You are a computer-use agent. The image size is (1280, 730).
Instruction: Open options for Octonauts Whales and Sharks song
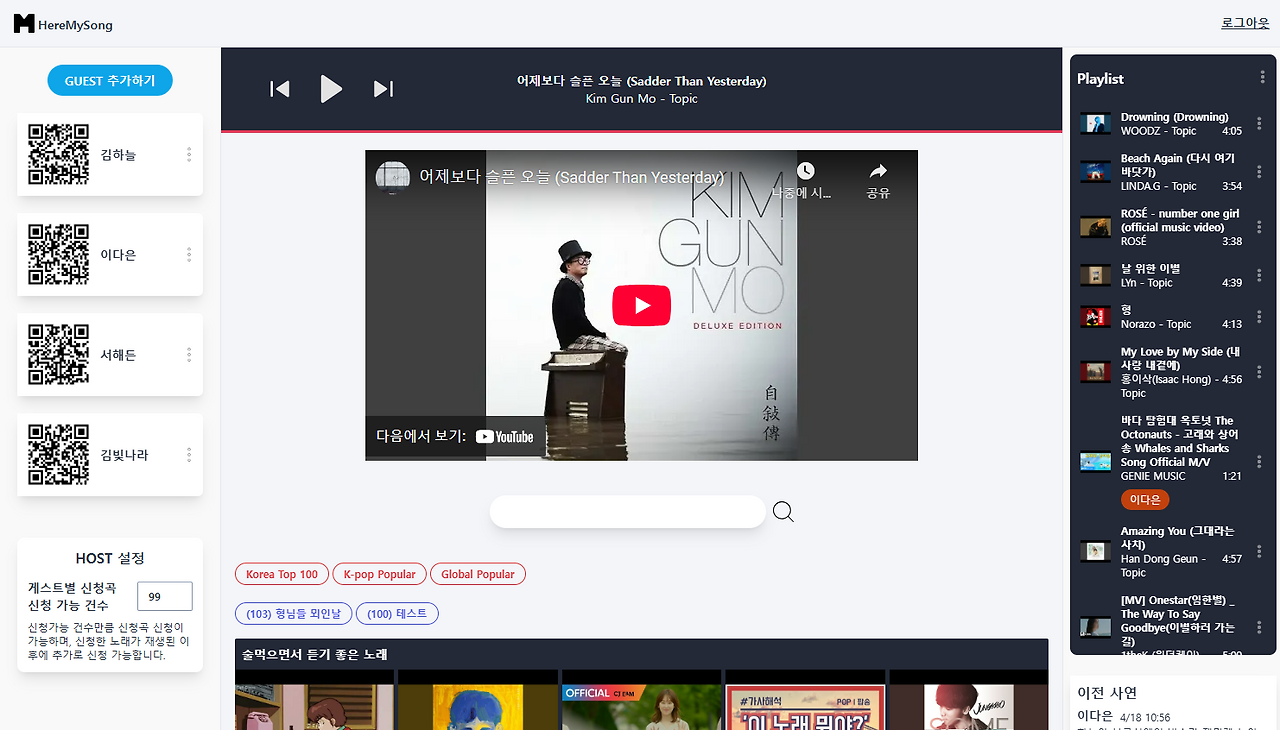pos(1259,462)
